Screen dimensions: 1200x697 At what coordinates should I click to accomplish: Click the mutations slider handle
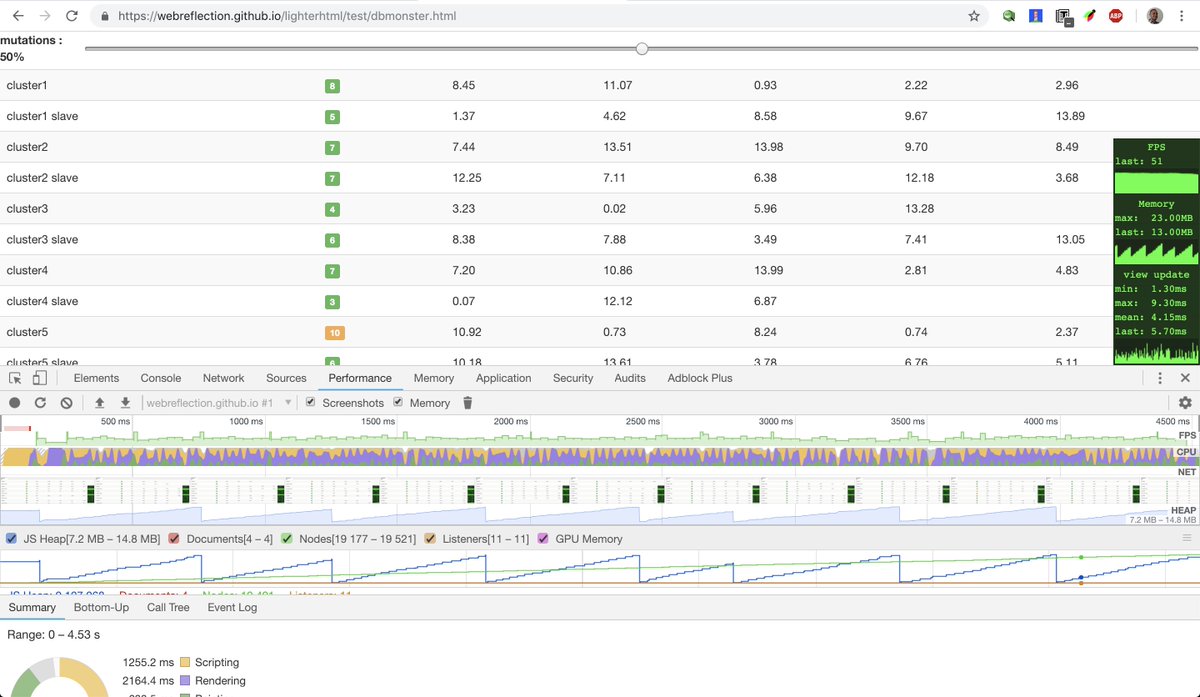coord(642,48)
